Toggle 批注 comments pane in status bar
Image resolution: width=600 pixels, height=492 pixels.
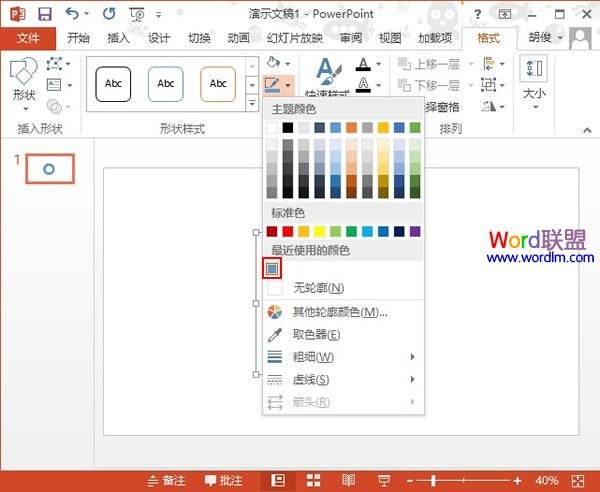pyautogui.click(x=222, y=481)
